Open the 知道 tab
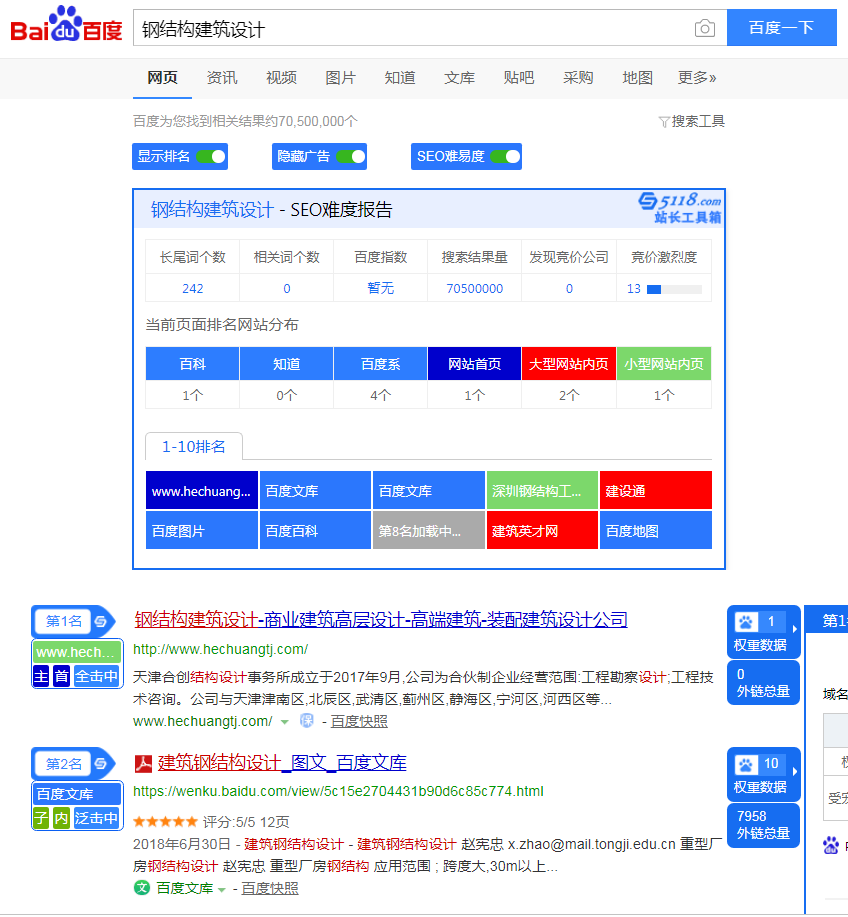Viewport: 848px width, 917px height. 400,78
